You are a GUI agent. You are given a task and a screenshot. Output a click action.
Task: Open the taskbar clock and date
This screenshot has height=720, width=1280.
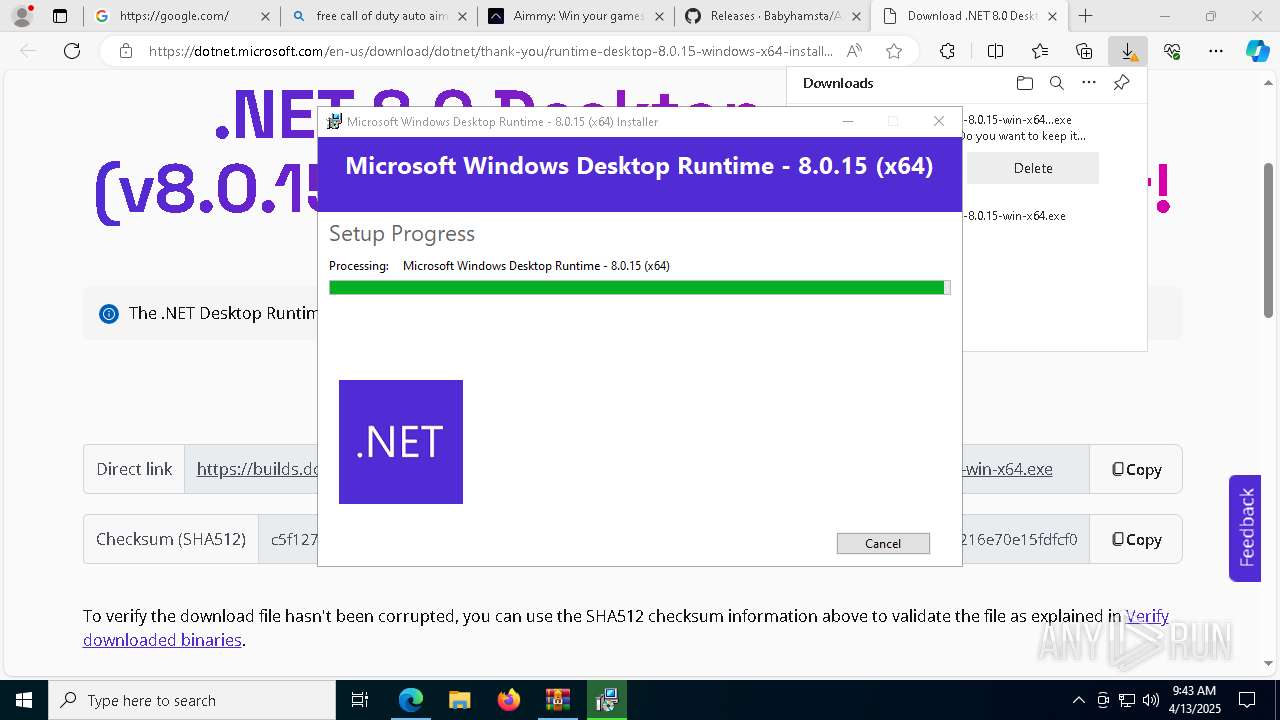(x=1196, y=700)
